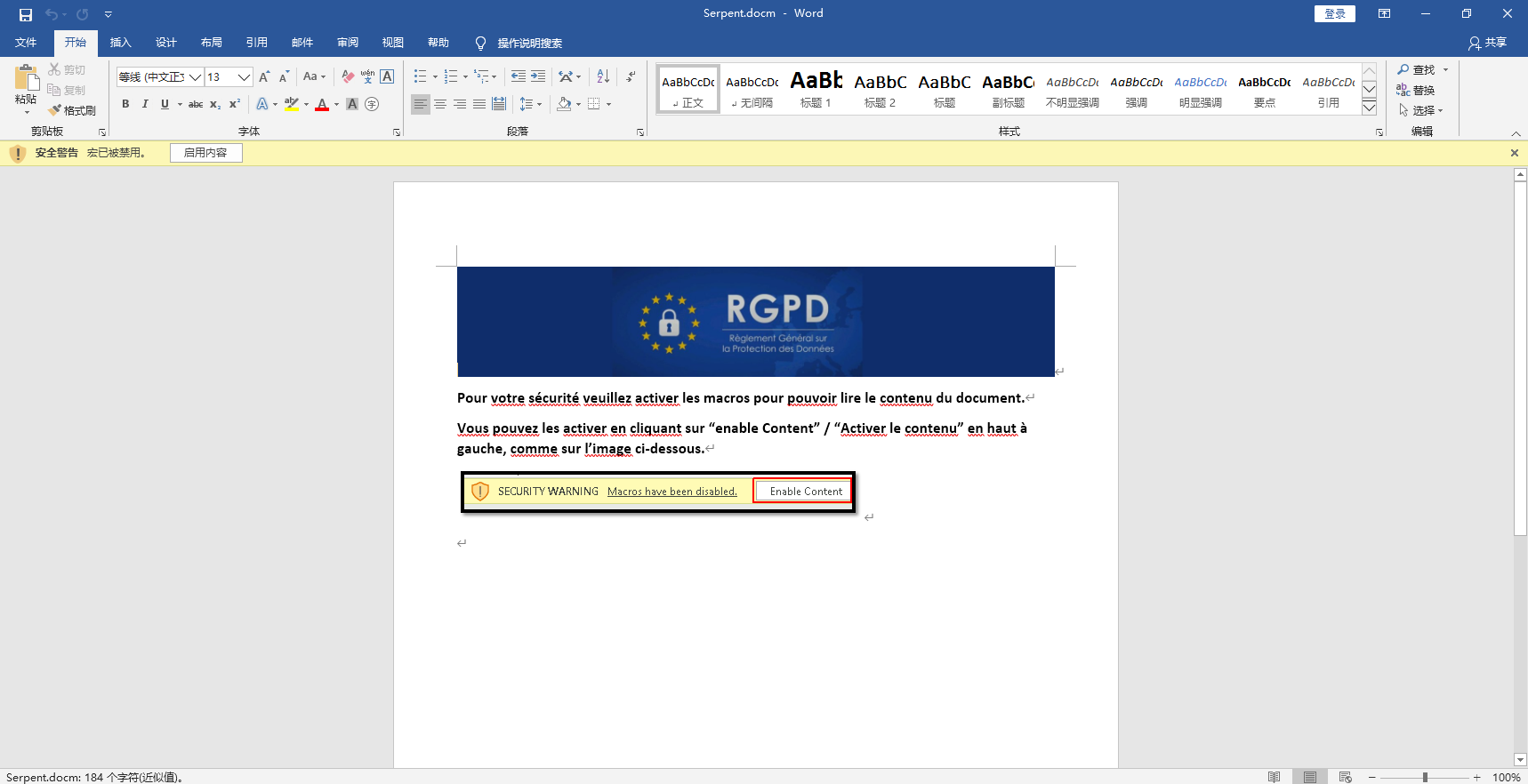The image size is (1528, 784).
Task: Expand the numbering list dropdown
Action: (x=465, y=77)
